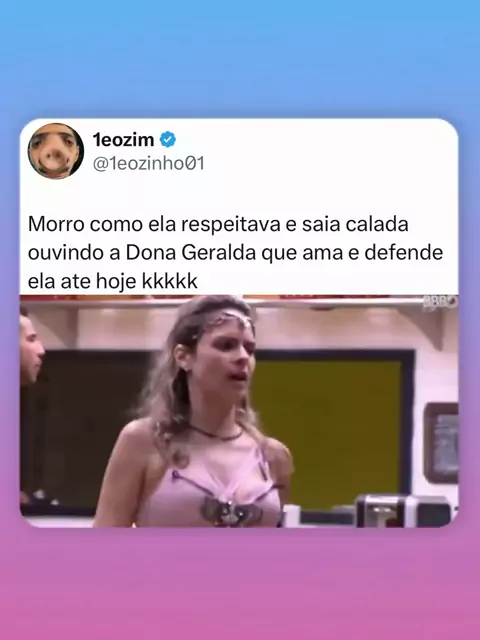Screen dimensions: 480x640
Task: Click the BBB watermark logo in video
Action: point(440,303)
